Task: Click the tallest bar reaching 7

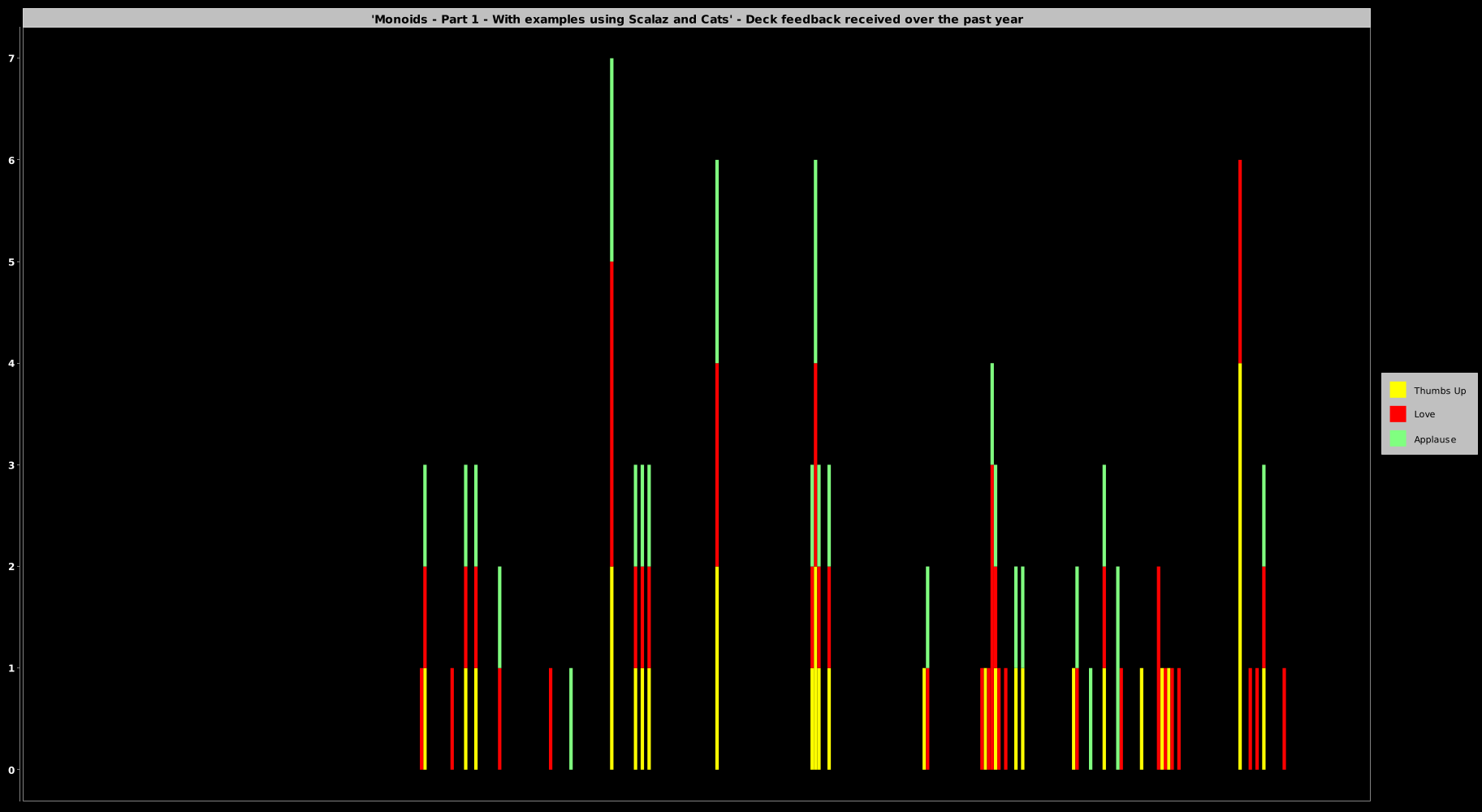Action: 611,414
